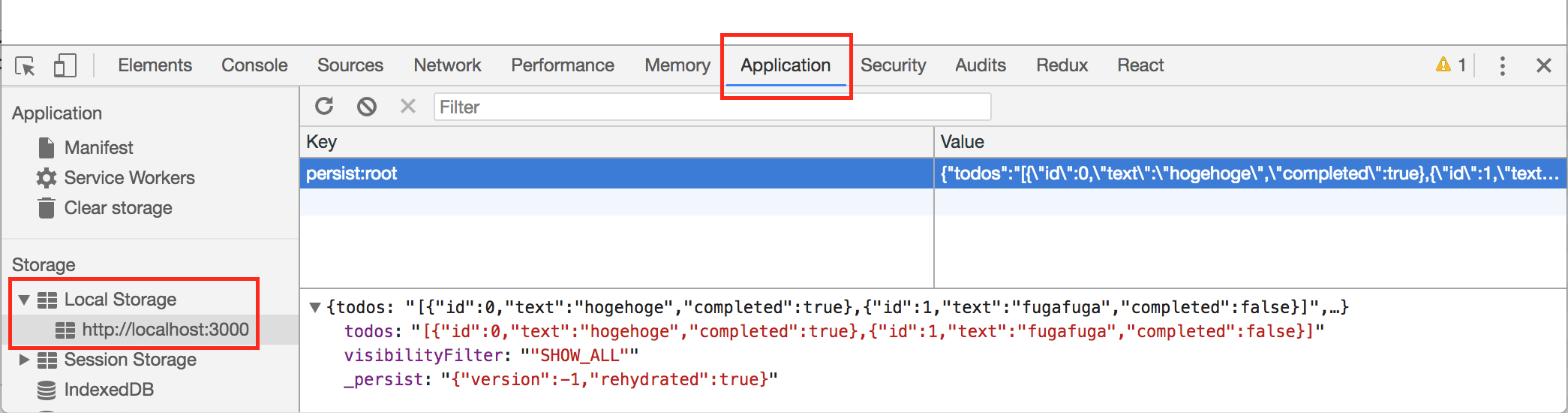The height and width of the screenshot is (413, 1568).
Task: Open the DevTools three-dot menu
Action: point(1502,66)
